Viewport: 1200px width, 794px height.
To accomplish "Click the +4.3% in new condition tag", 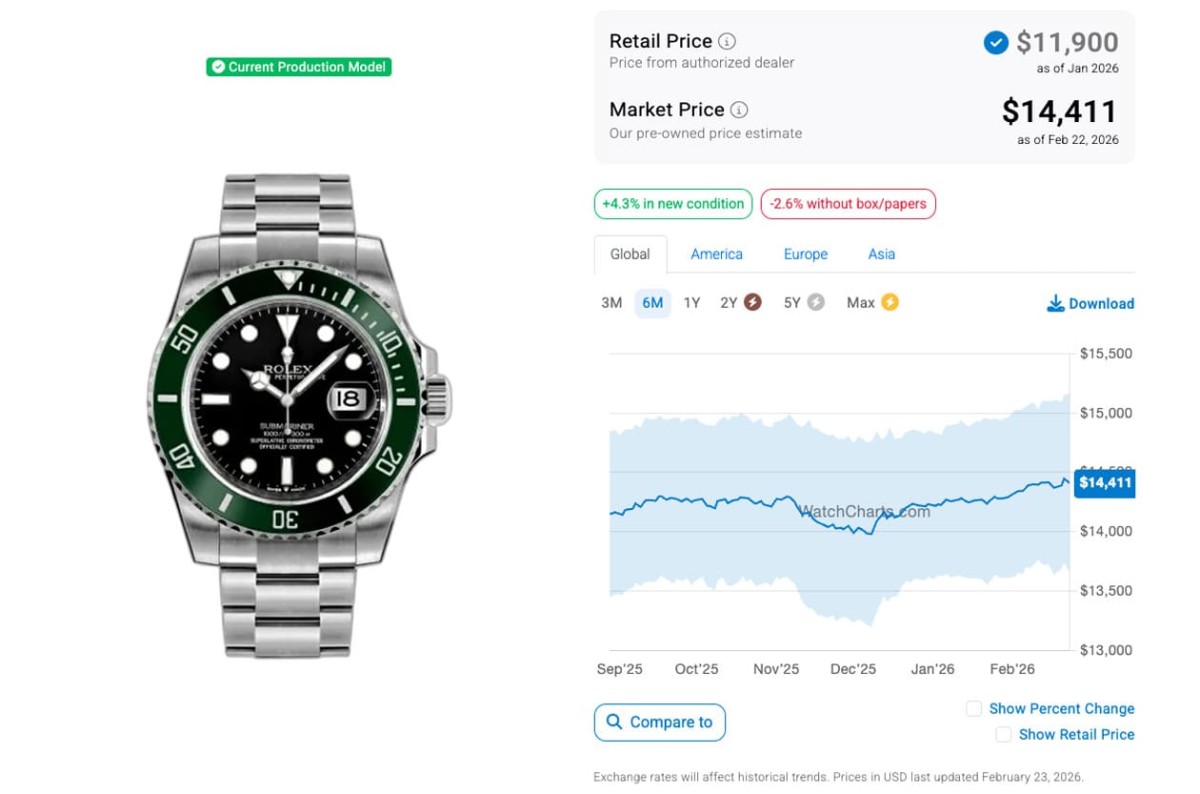I will click(673, 204).
